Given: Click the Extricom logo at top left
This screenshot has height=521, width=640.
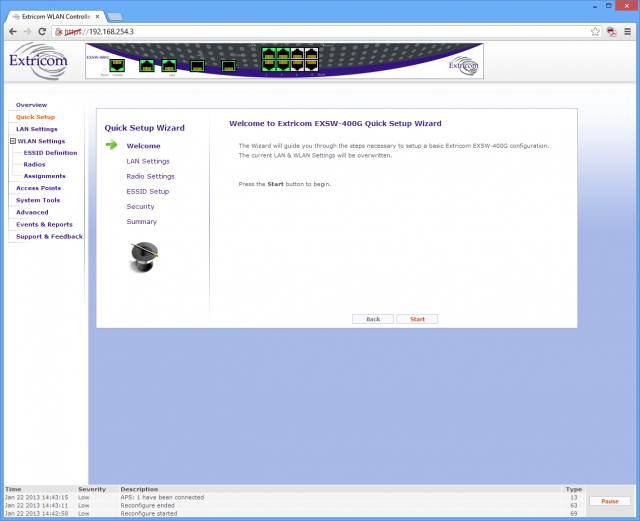Looking at the screenshot, I should (38, 61).
